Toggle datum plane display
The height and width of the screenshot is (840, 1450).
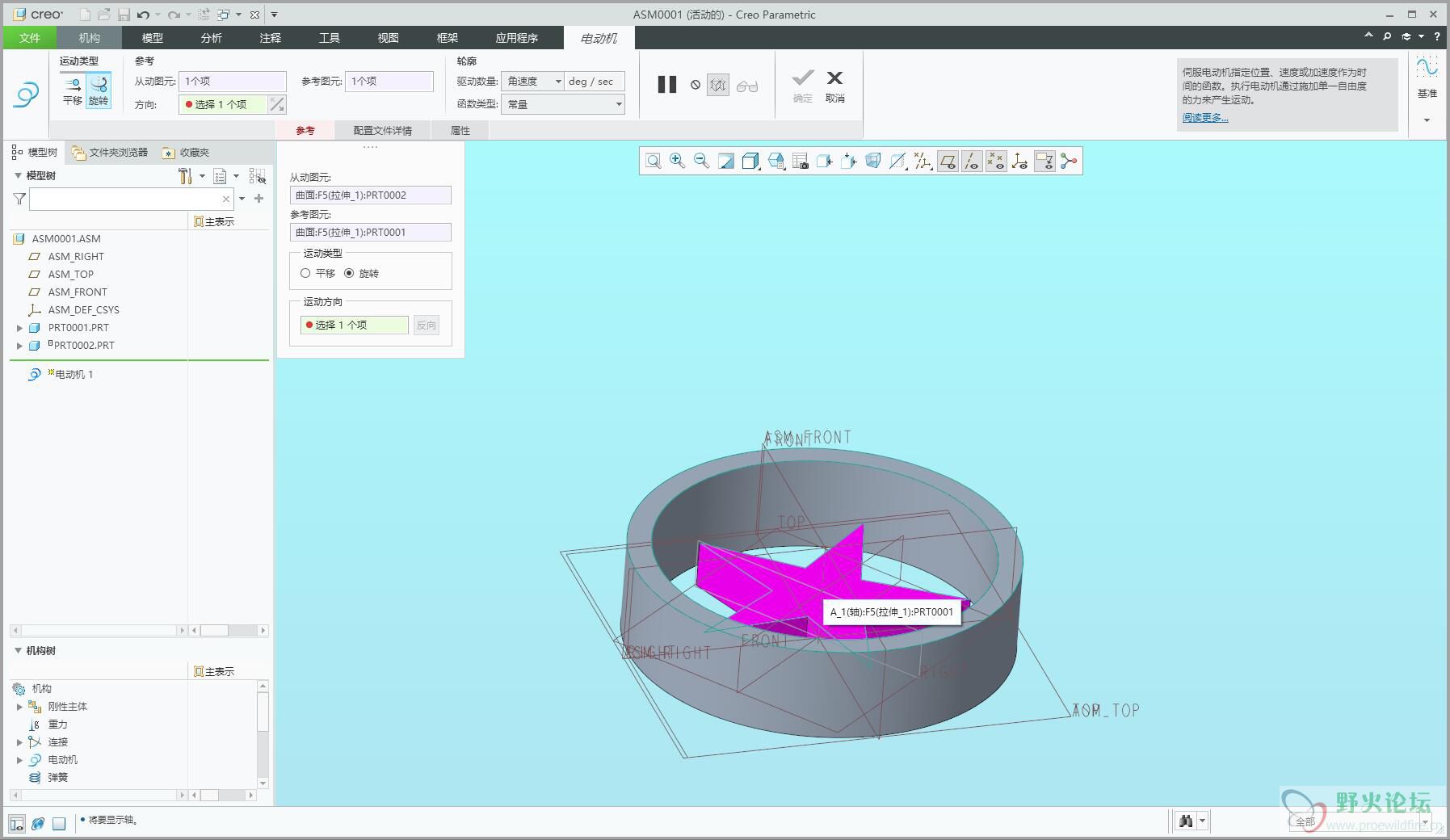pyautogui.click(x=948, y=162)
